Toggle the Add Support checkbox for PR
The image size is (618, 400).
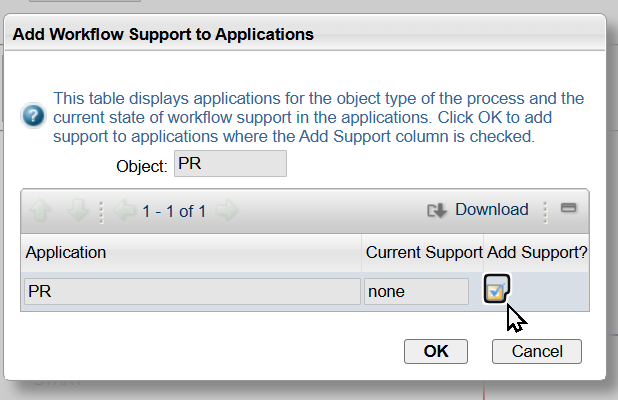[496, 291]
